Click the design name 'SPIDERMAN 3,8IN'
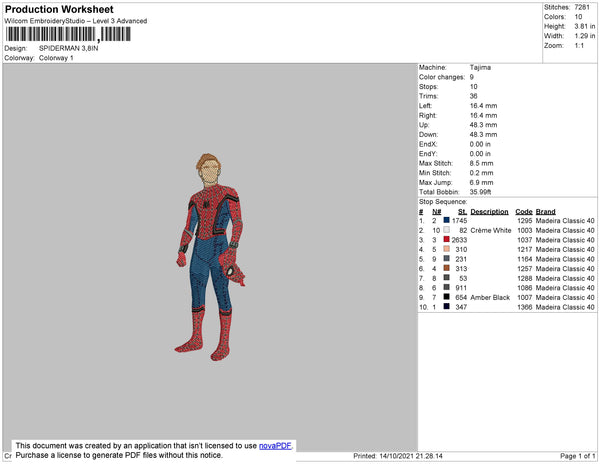The height and width of the screenshot is (464, 600). click(x=68, y=48)
